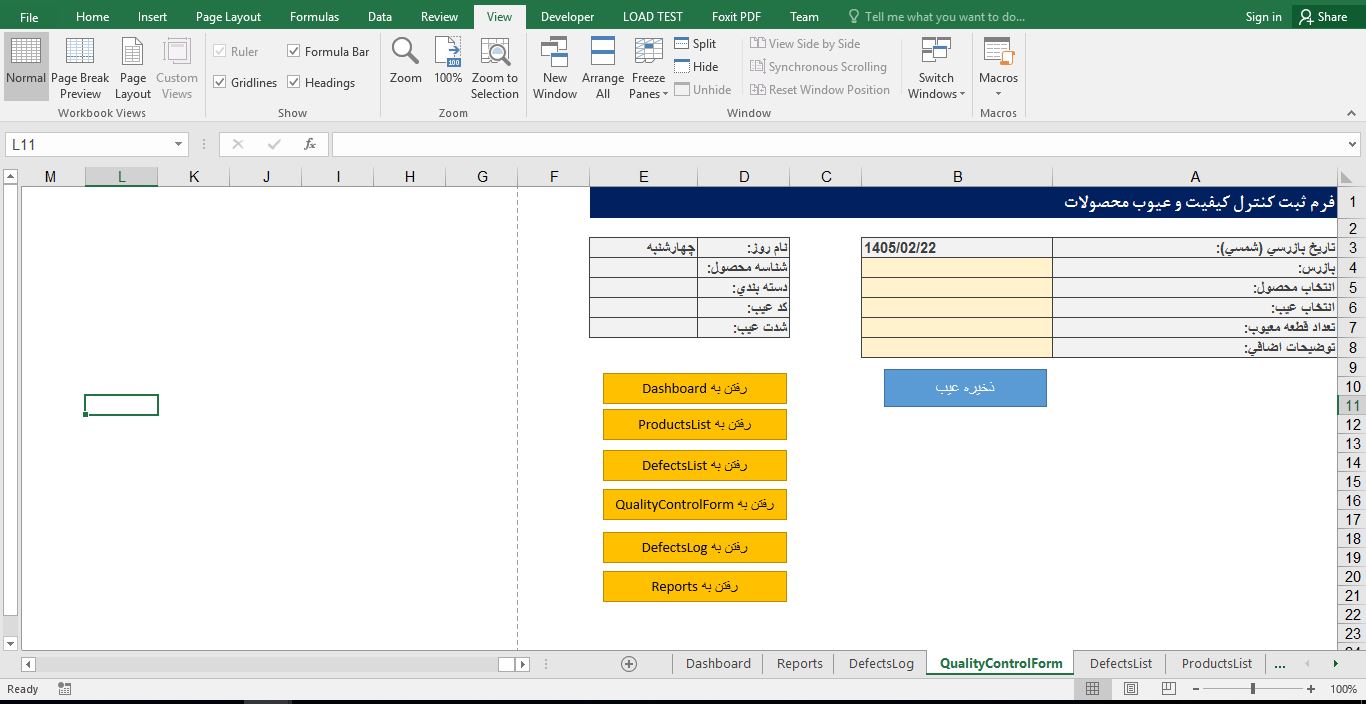
Task: Switch to Page Layout view
Action: (133, 67)
